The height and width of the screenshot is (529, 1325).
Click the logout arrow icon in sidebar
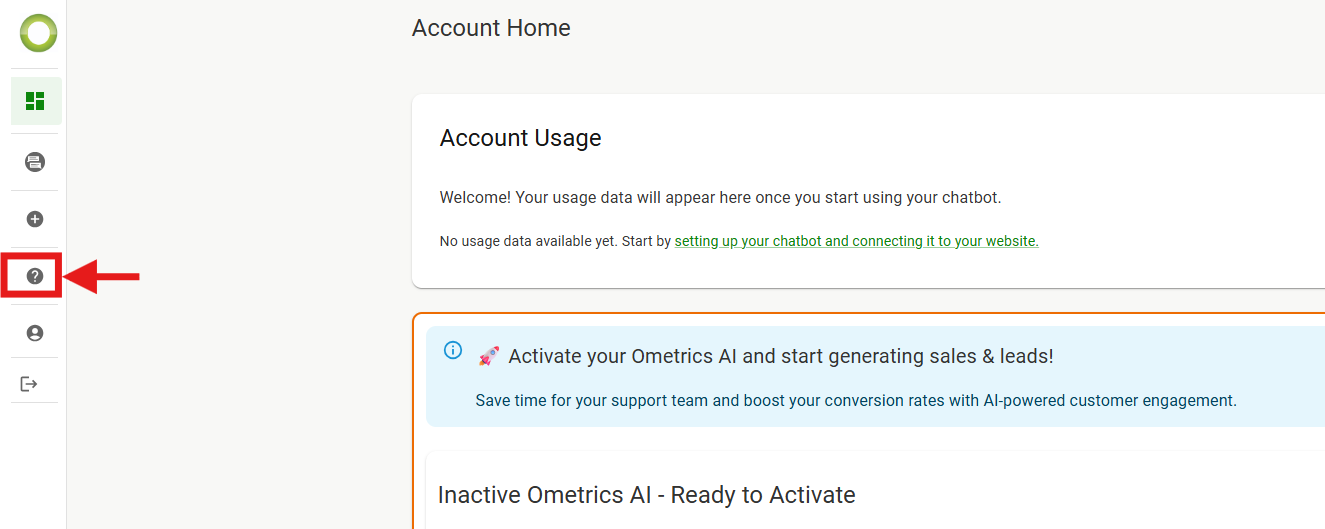(29, 384)
